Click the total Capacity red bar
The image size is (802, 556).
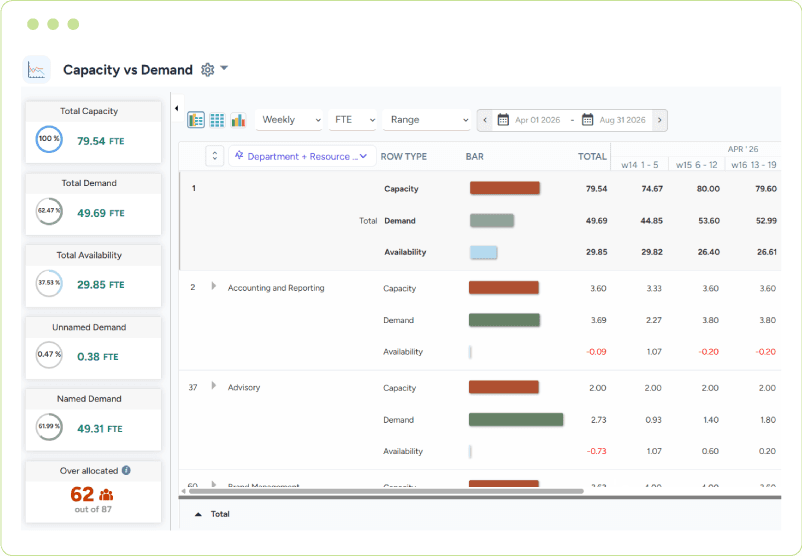point(505,188)
